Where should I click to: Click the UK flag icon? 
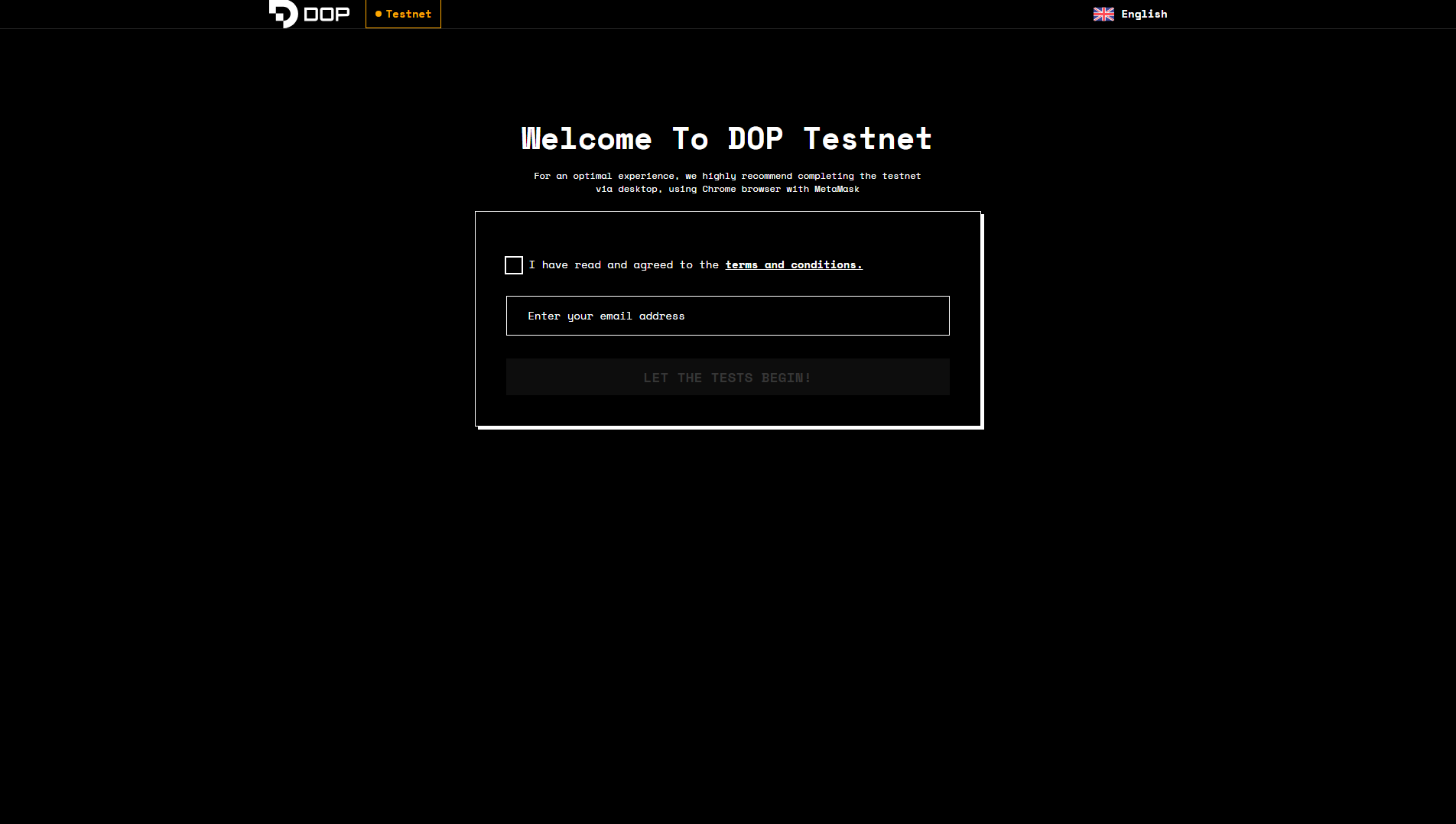pos(1103,14)
